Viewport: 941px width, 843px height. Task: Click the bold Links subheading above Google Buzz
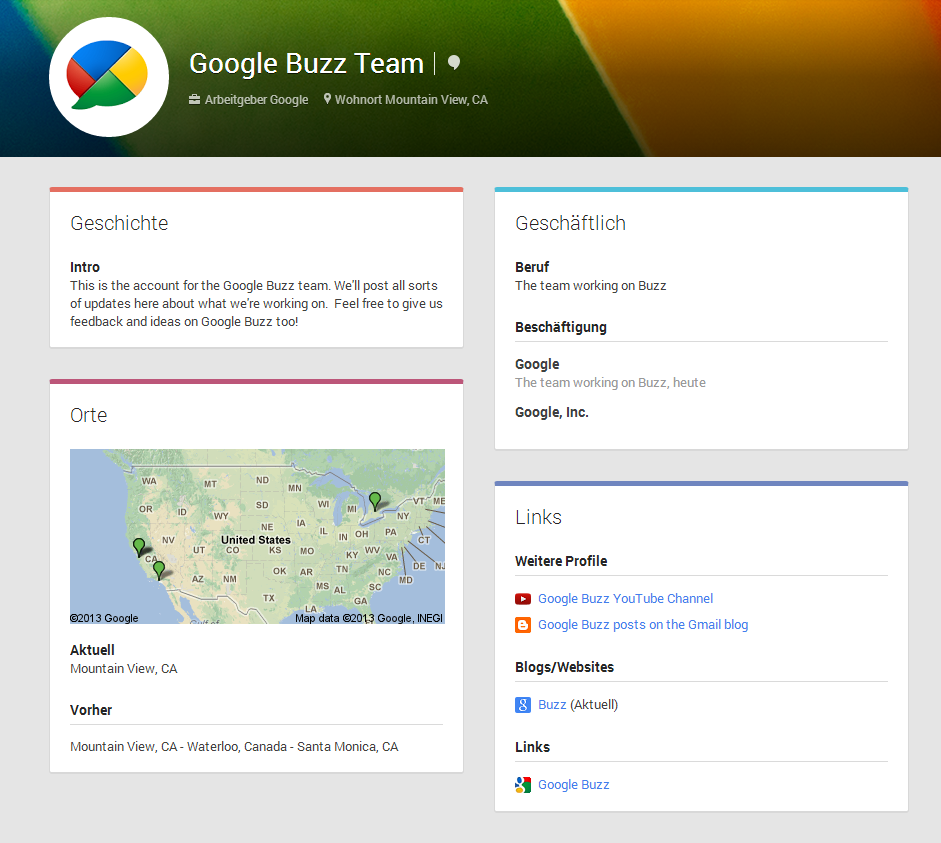(x=532, y=747)
